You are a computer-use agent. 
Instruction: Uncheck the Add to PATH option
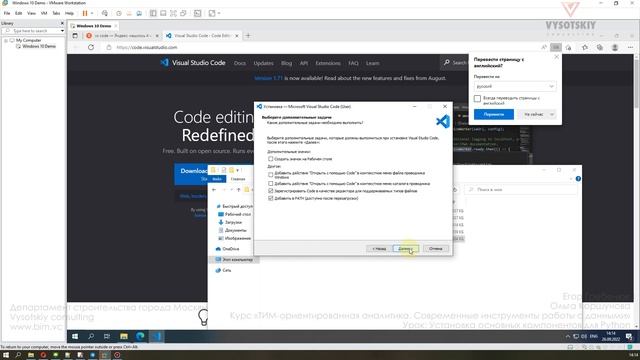tap(271, 198)
